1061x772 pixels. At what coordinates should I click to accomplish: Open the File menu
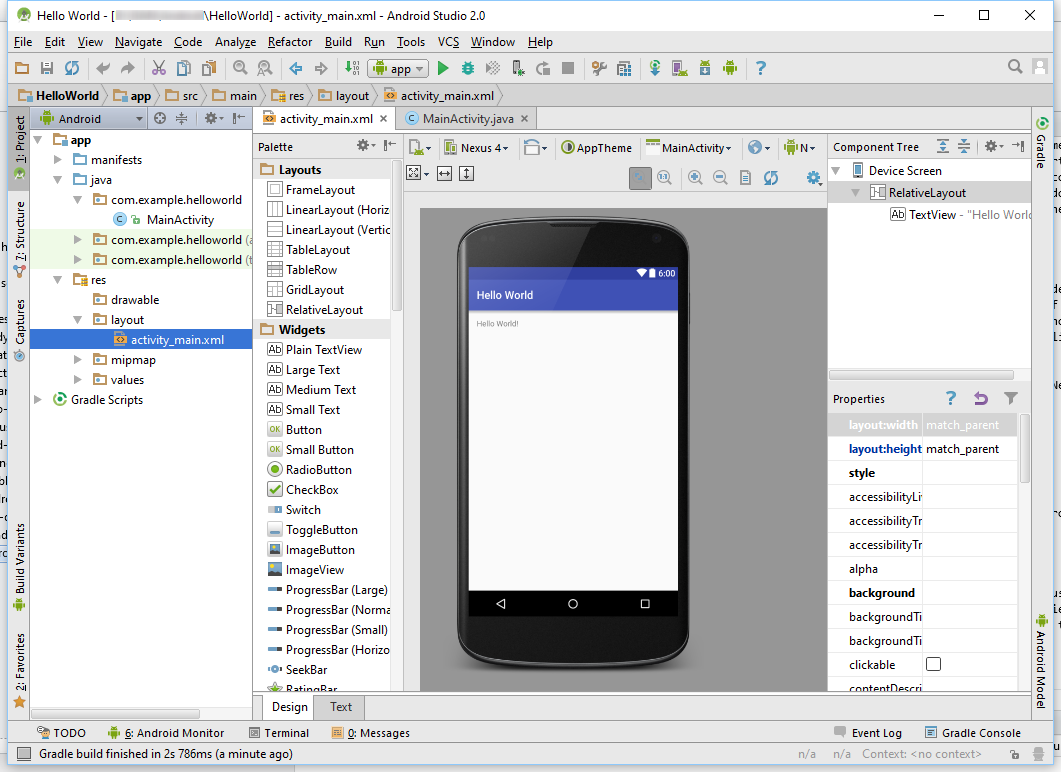(x=23, y=42)
